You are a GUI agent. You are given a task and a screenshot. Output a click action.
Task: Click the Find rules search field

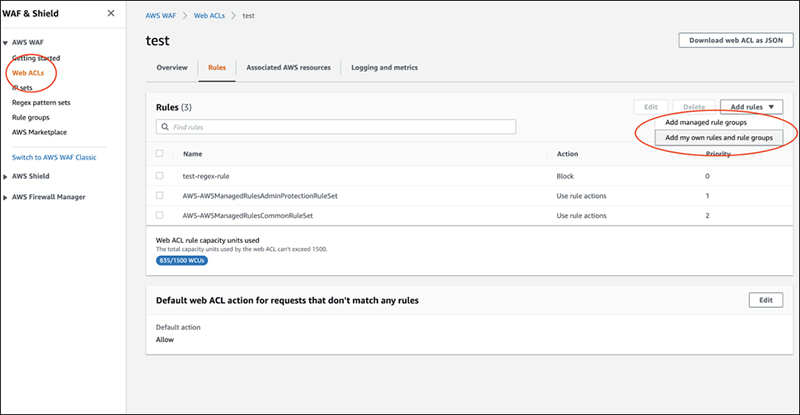point(336,127)
